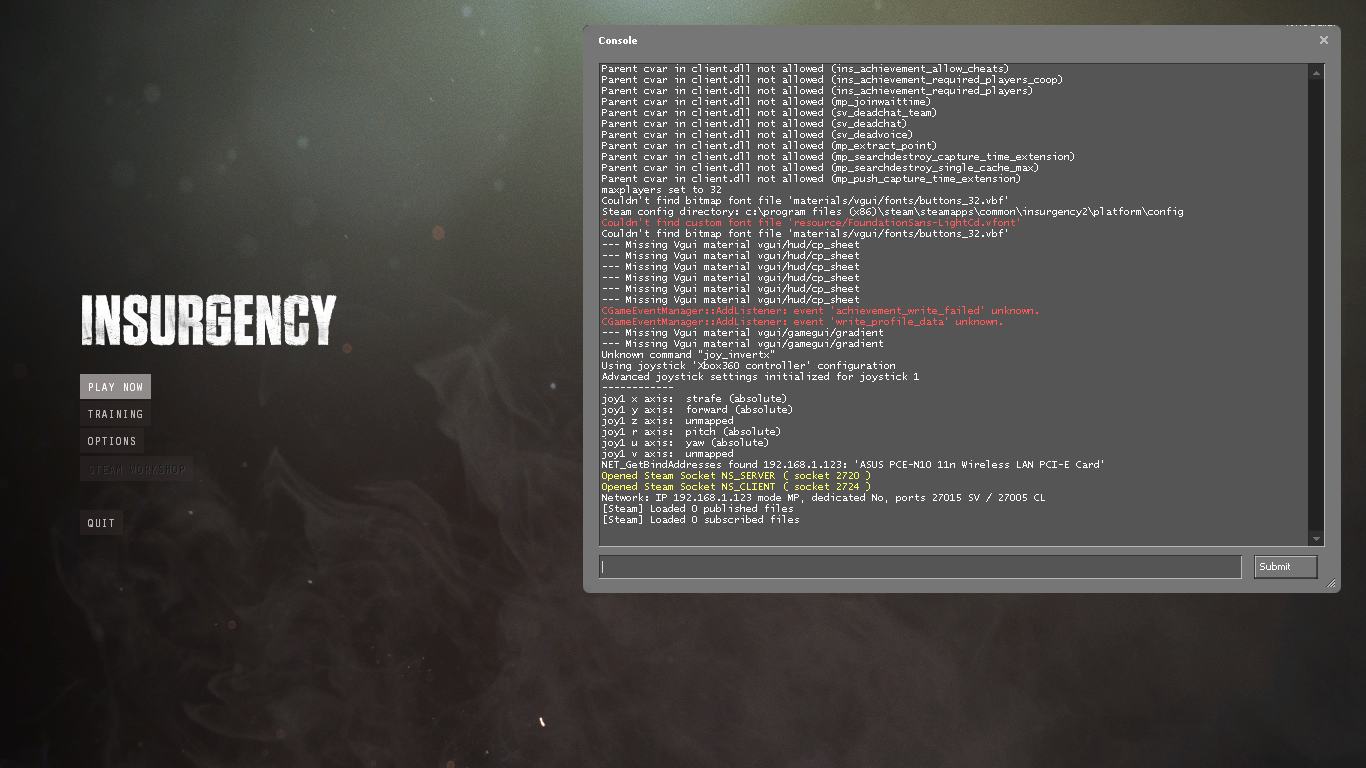The image size is (1366, 768).
Task: Click the 'Steam config directory' line
Action: [x=892, y=212]
